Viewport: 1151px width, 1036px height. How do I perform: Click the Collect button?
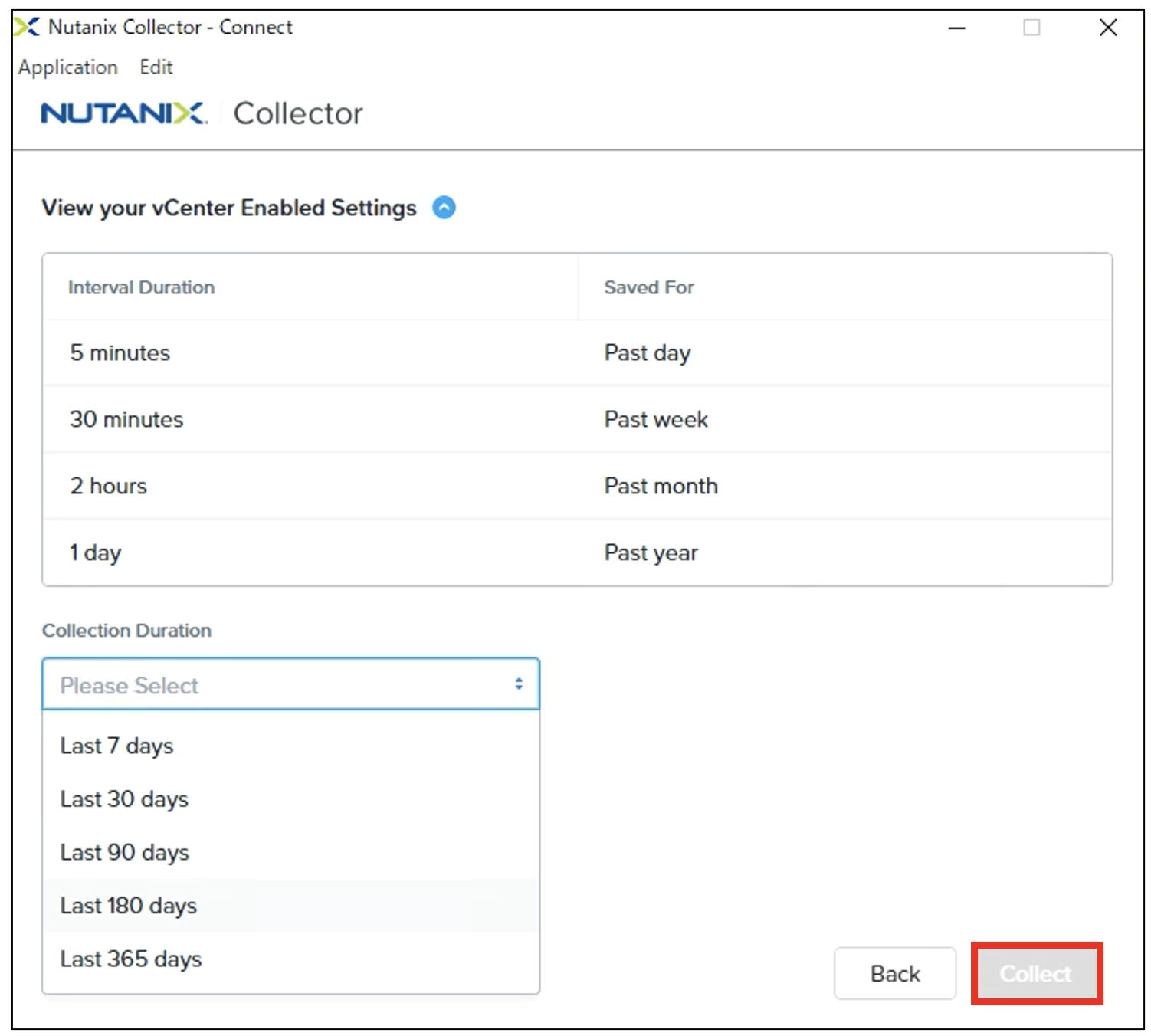tap(1036, 974)
